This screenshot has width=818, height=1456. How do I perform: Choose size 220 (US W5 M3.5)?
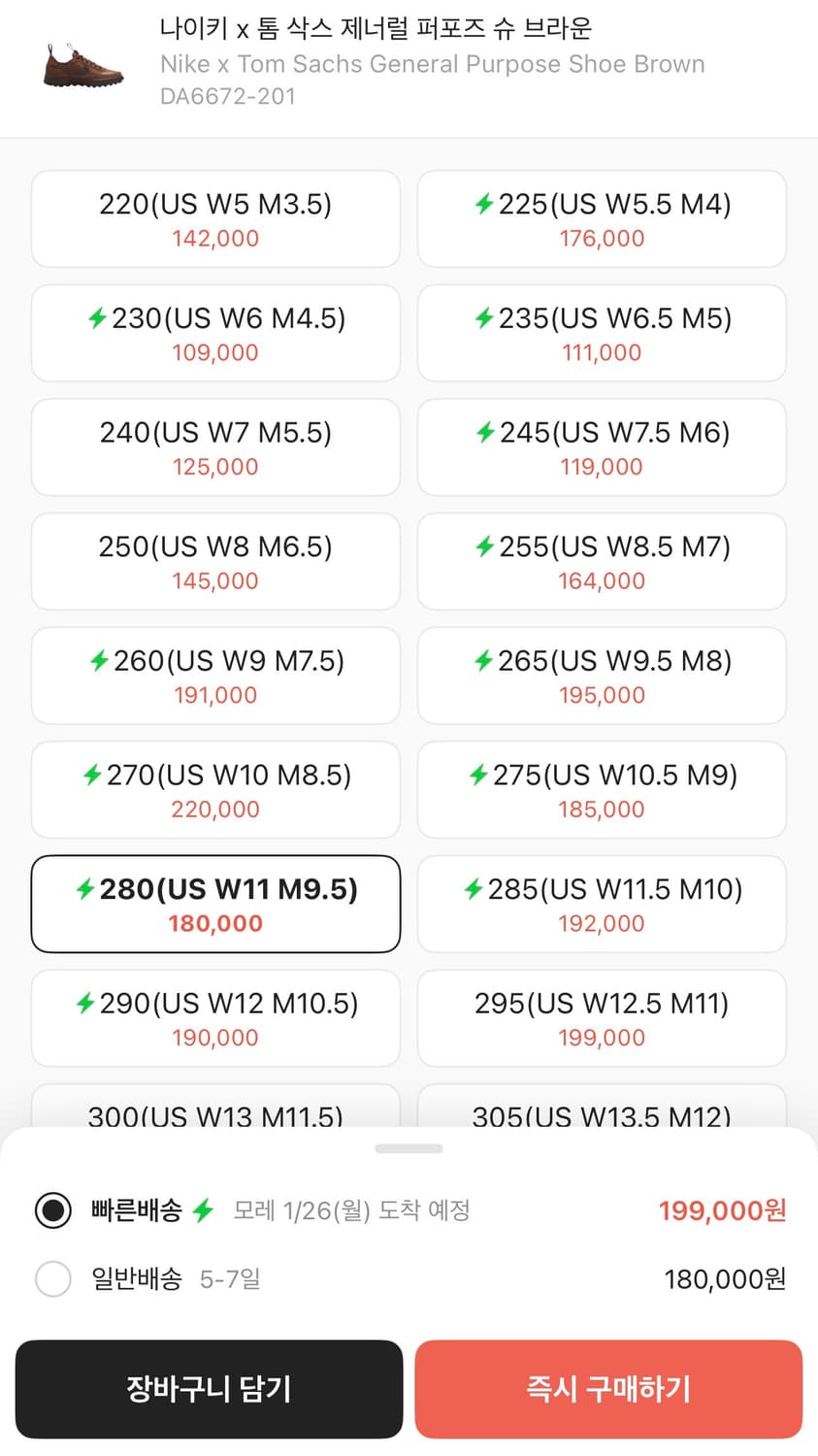point(215,219)
